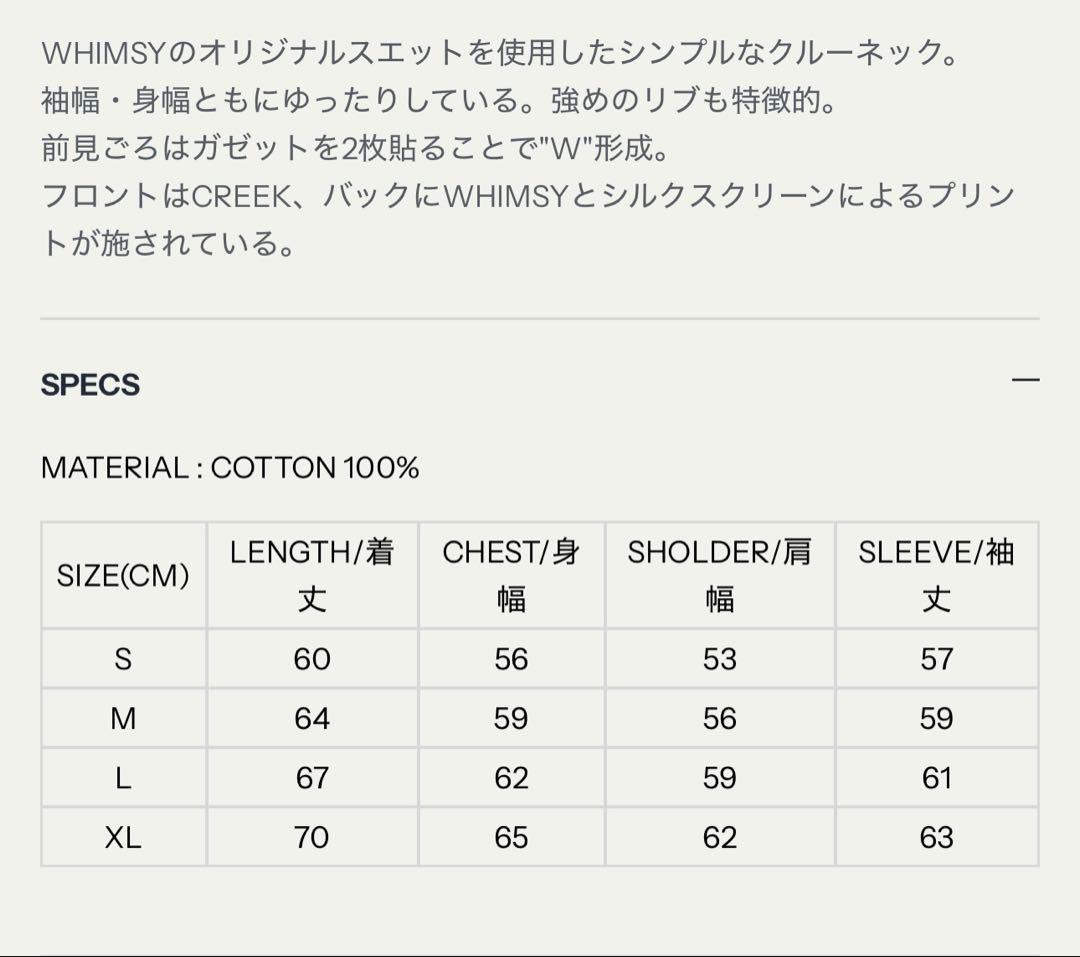Click the chest value 59 for size M
Screen dimensions: 1080x957
[x=513, y=718]
